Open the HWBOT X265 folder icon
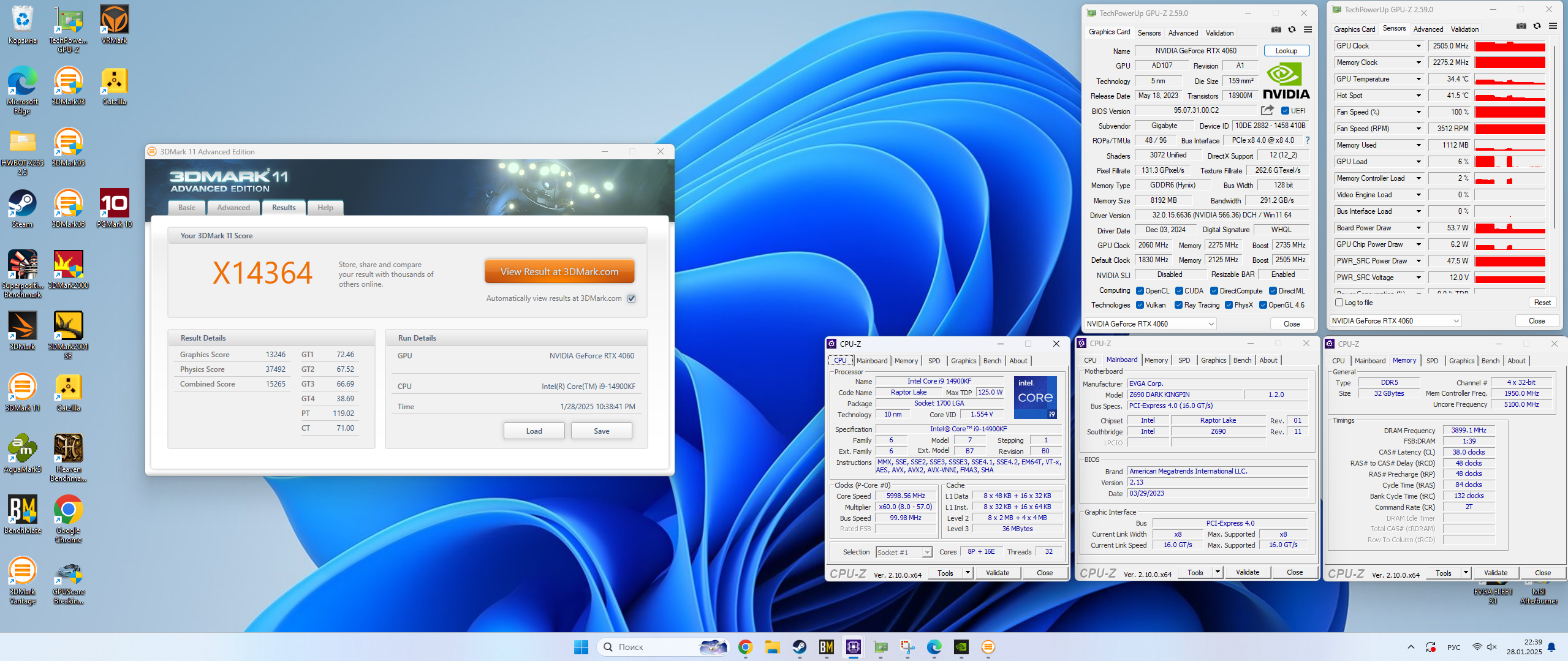This screenshot has width=1568, height=661. point(23,151)
